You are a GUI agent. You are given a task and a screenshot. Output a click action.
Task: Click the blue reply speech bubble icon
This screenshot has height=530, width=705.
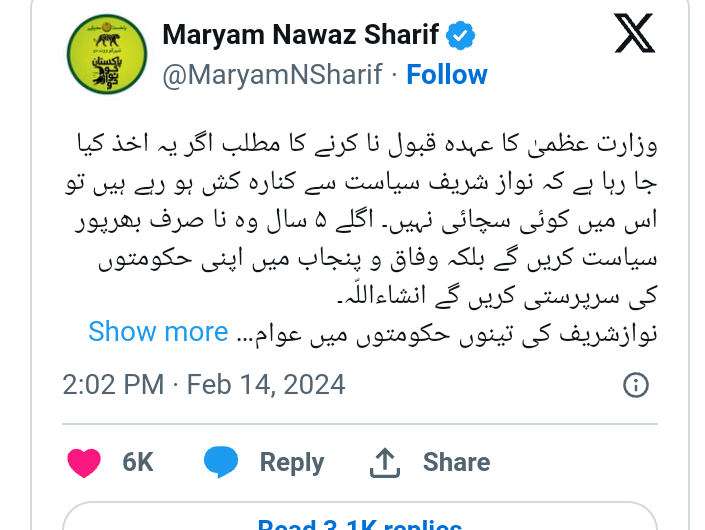221,462
